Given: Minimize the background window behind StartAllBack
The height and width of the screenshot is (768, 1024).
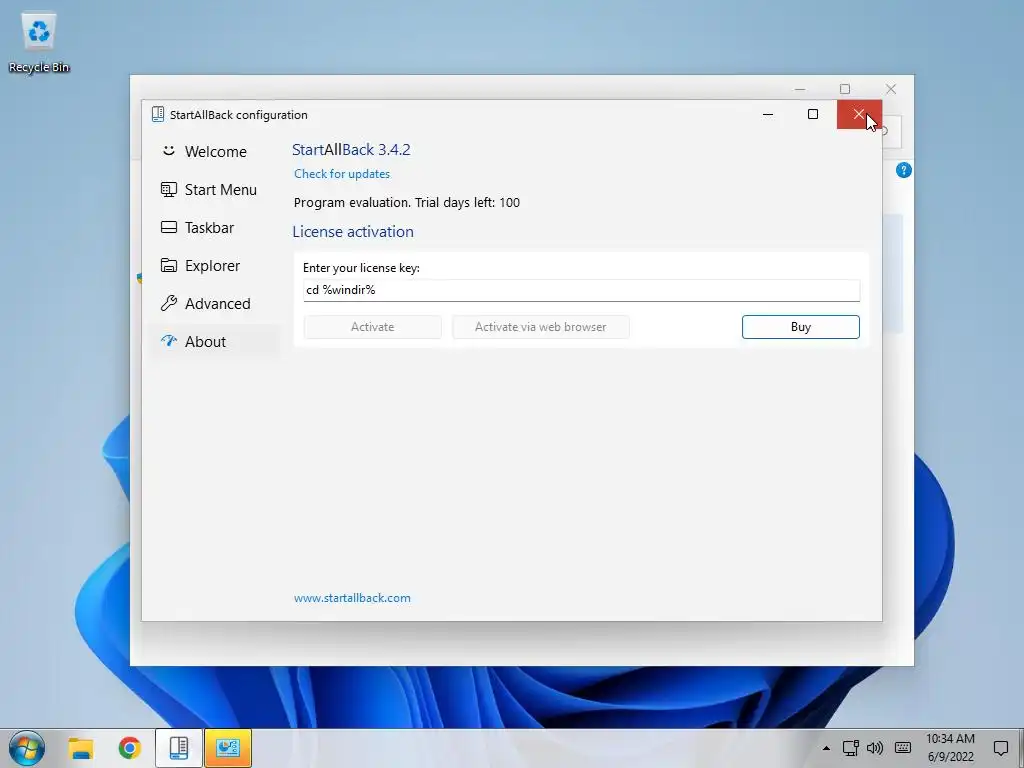Looking at the screenshot, I should [800, 89].
